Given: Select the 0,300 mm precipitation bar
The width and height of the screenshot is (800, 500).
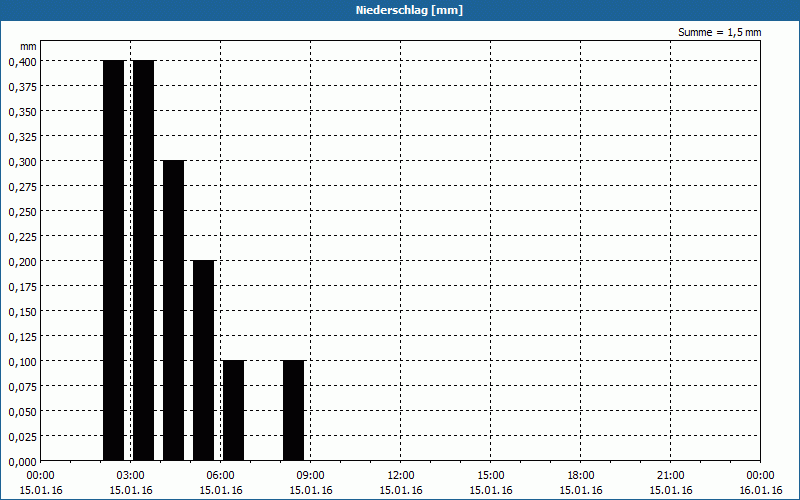Looking at the screenshot, I should (x=173, y=311).
